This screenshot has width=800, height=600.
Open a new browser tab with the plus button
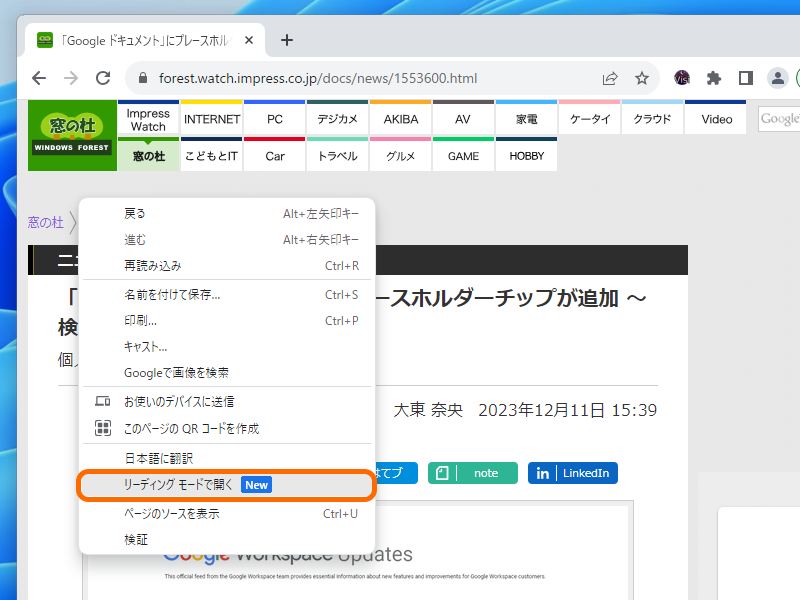point(286,40)
